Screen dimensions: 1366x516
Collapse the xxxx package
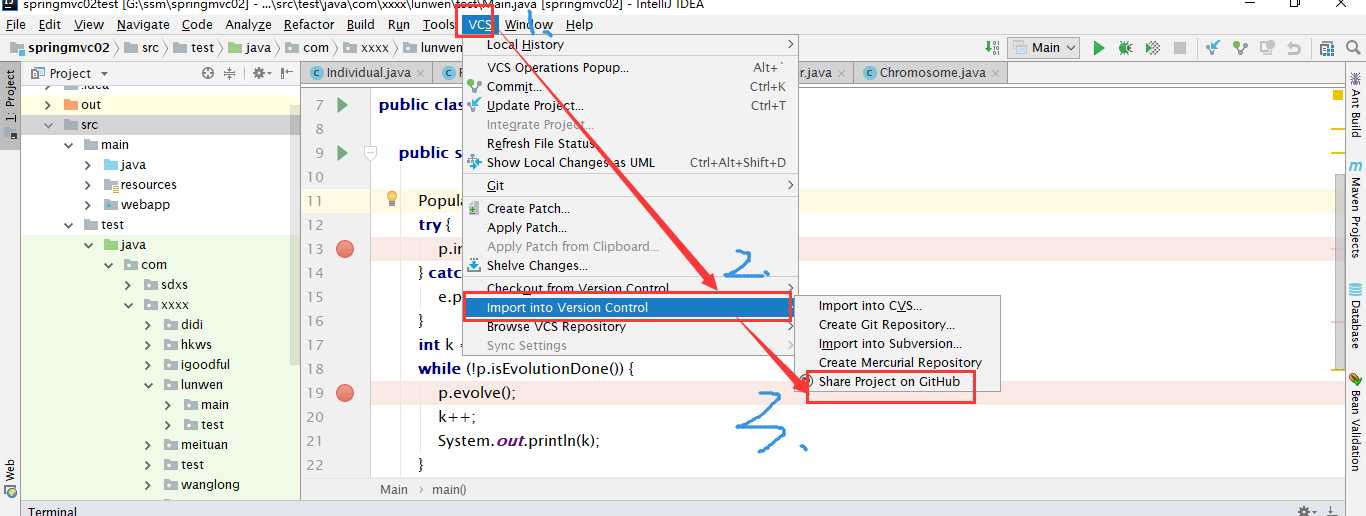tap(128, 304)
